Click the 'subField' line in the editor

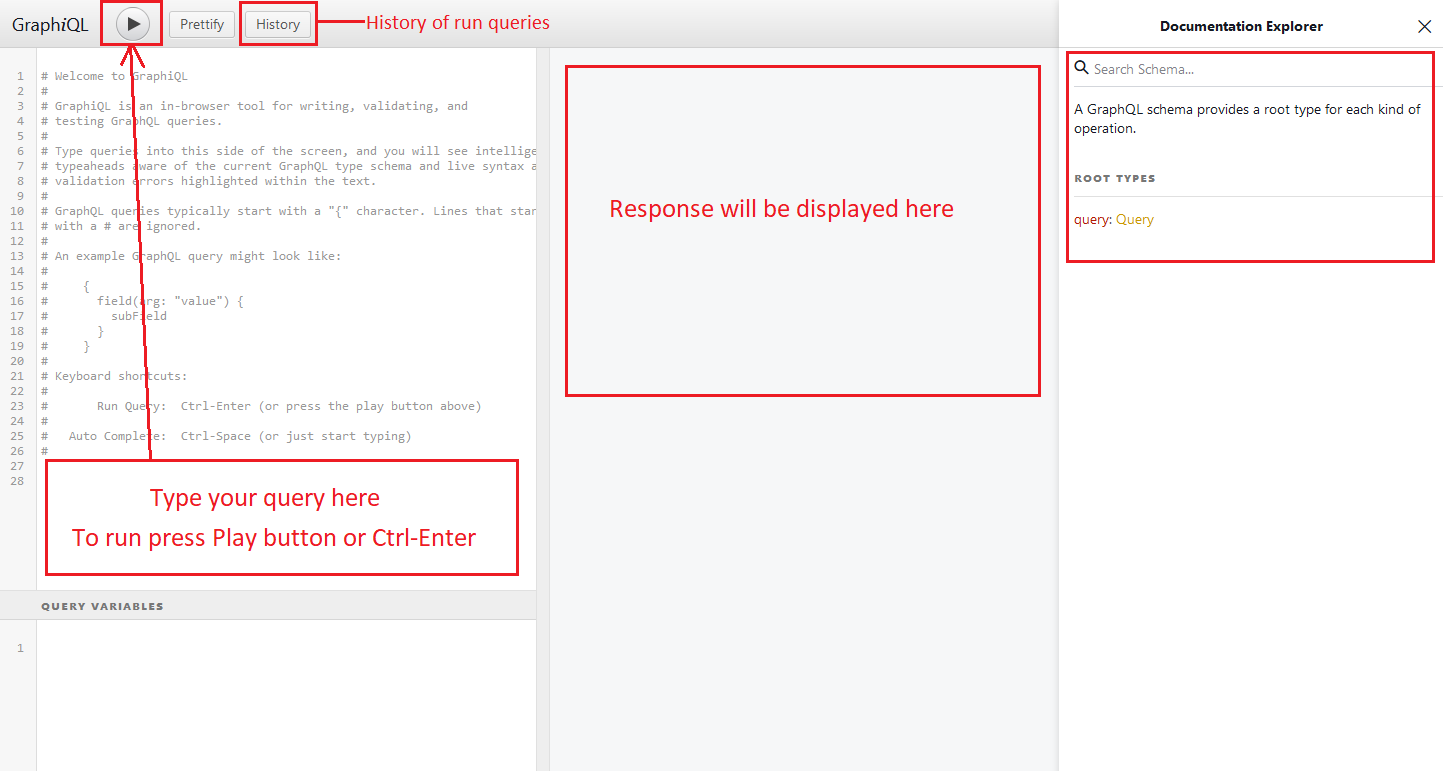(x=104, y=316)
